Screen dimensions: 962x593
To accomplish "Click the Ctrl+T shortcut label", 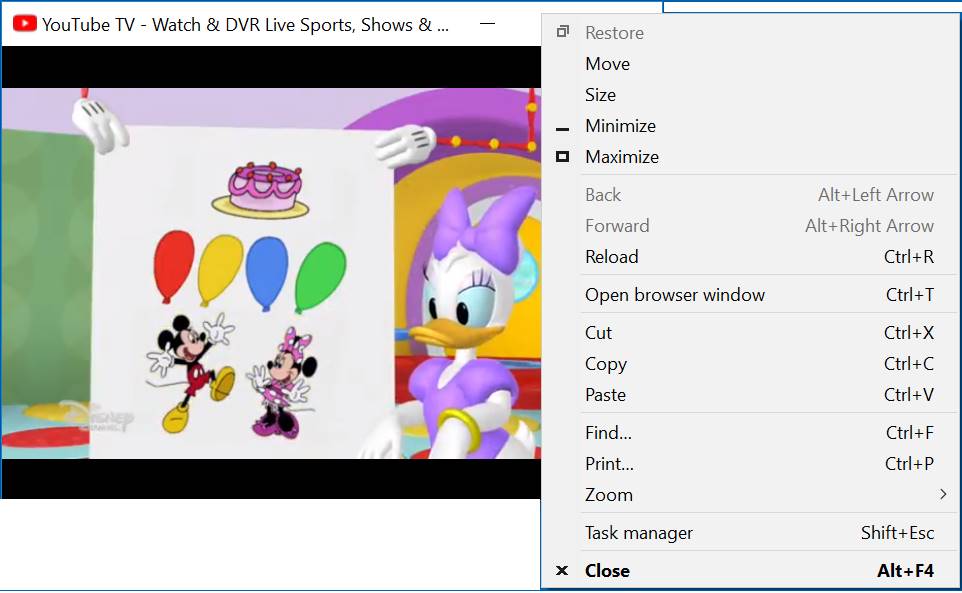I will pyautogui.click(x=910, y=294).
